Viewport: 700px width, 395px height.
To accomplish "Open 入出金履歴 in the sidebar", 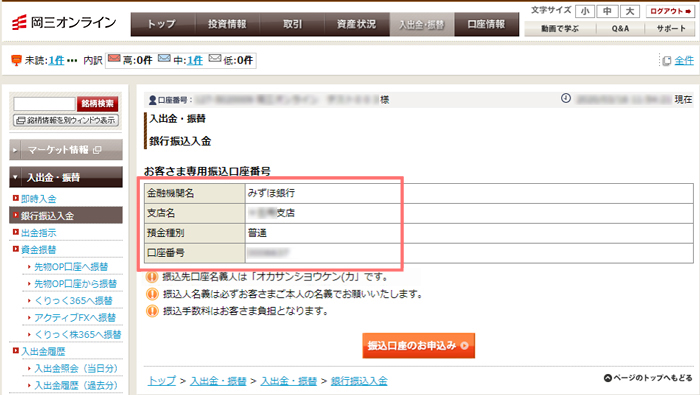I will click(x=43, y=351).
